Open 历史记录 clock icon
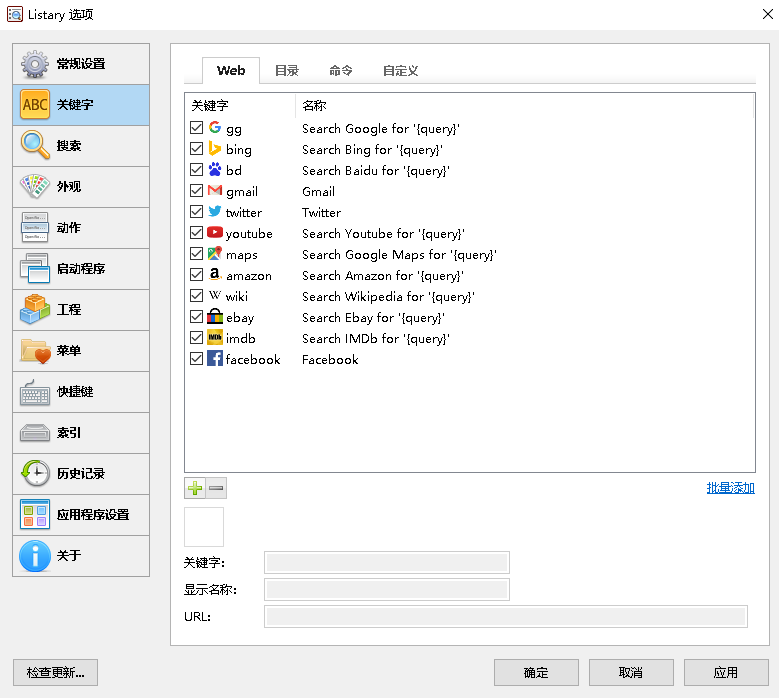 [x=35, y=473]
